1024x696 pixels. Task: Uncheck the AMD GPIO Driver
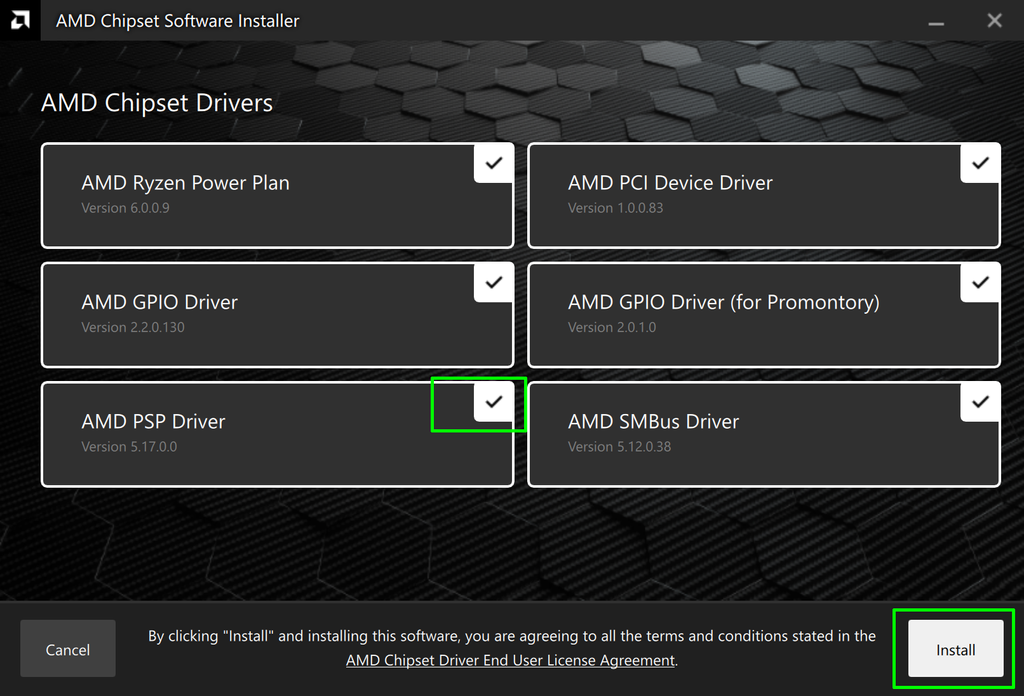tap(493, 282)
